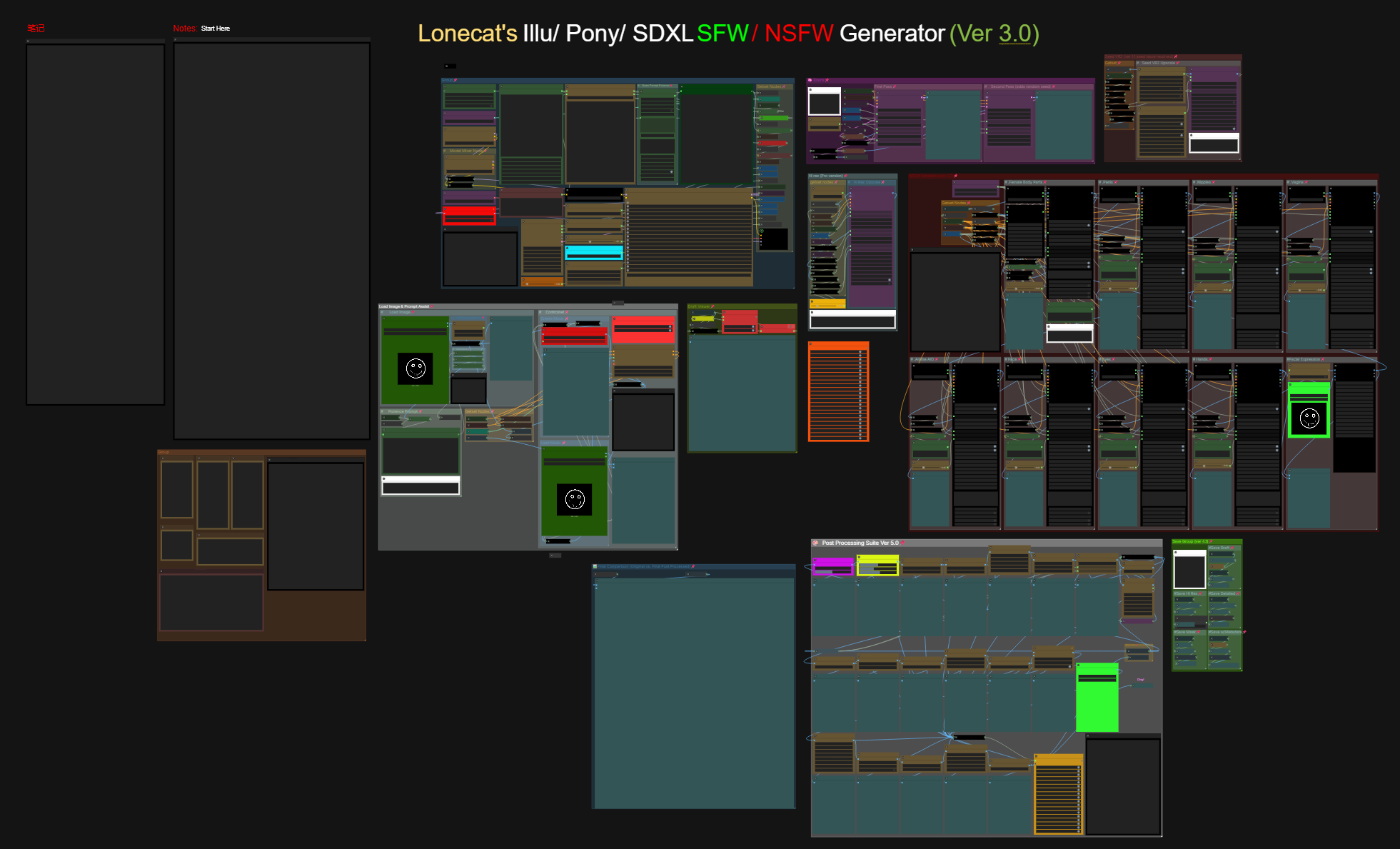
Task: Click underlined 3.0 version text in title
Action: tap(1014, 34)
